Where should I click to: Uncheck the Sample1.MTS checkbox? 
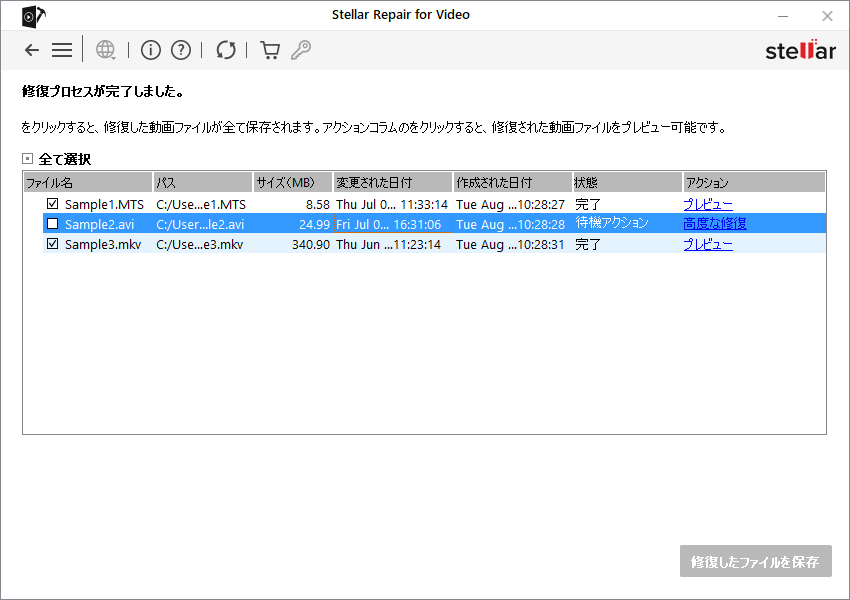pyautogui.click(x=53, y=204)
